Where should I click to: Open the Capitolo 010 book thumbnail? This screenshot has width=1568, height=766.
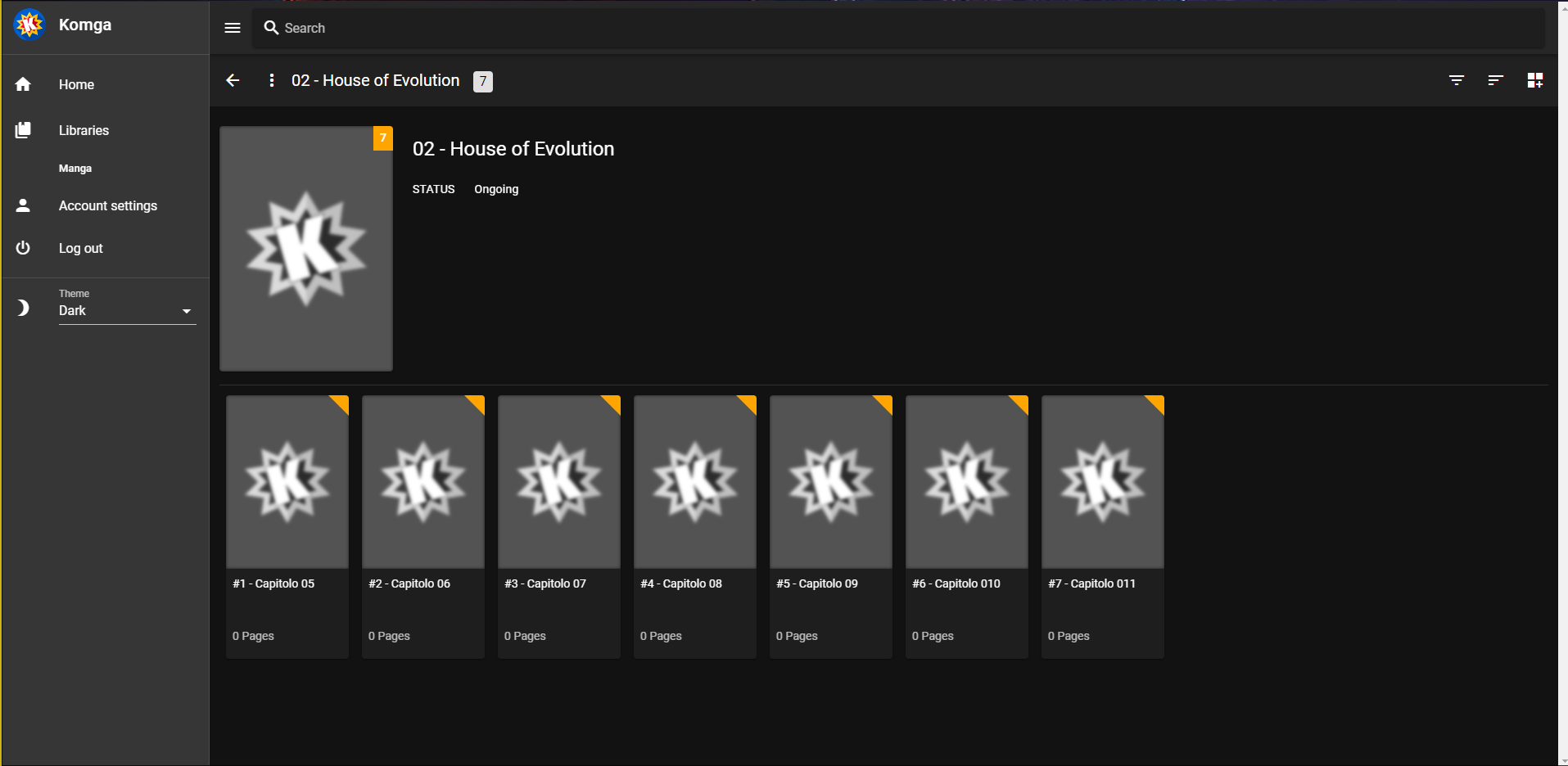point(967,482)
